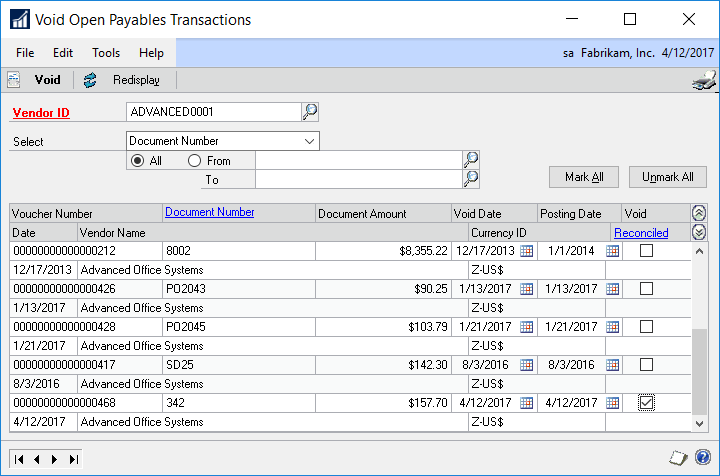Viewport: 720px width, 476px height.
Task: Open the Edit menu
Action: (x=63, y=52)
